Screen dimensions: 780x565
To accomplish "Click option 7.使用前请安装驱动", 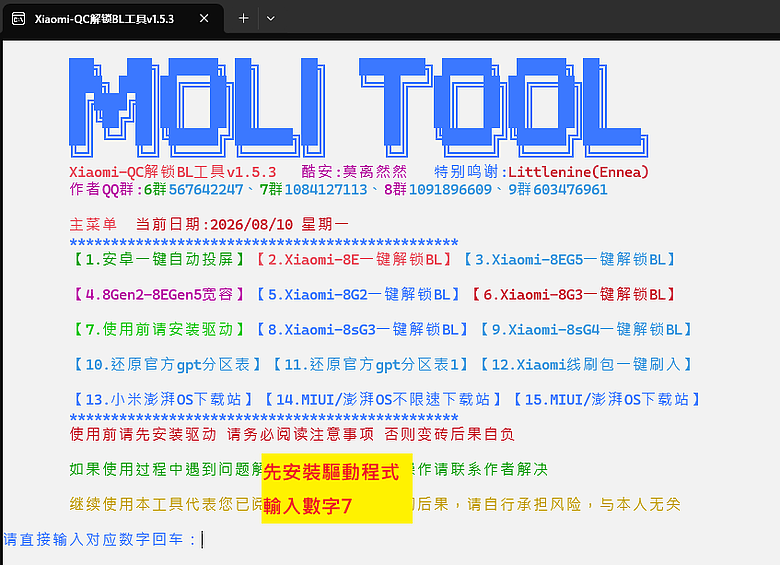I will (x=159, y=329).
